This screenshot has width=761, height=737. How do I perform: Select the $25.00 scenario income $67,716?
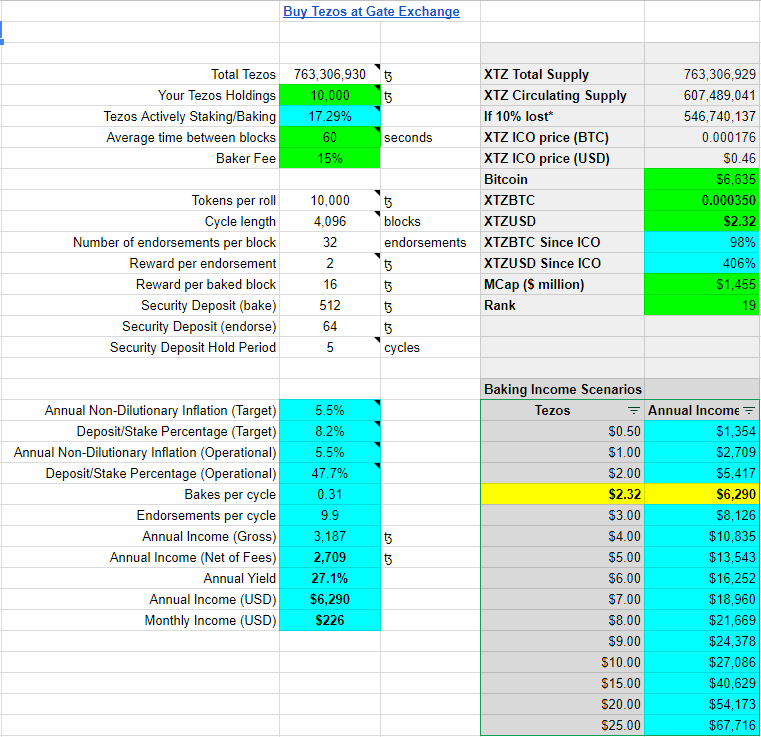[x=702, y=725]
